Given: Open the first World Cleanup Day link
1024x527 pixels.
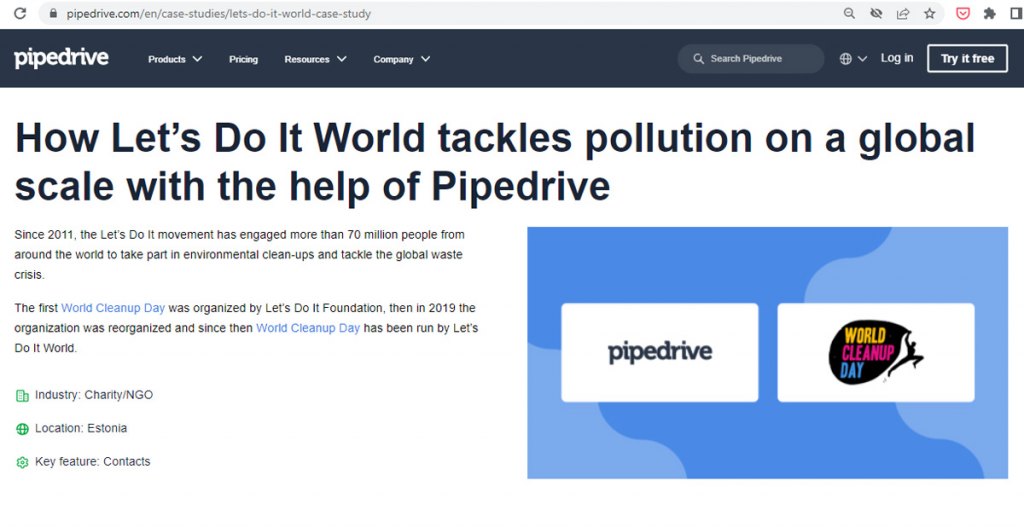Looking at the screenshot, I should tap(113, 308).
